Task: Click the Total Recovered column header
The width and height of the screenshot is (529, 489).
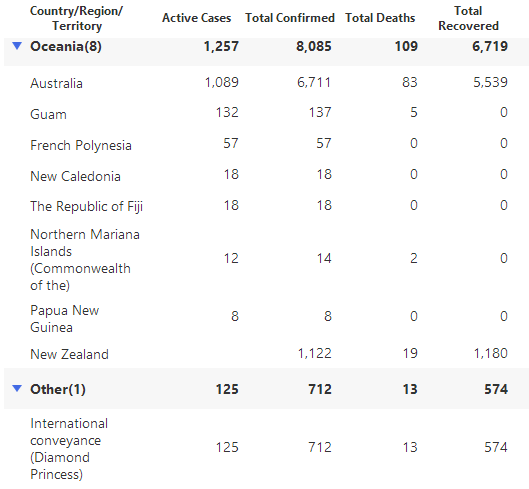Action: click(468, 18)
